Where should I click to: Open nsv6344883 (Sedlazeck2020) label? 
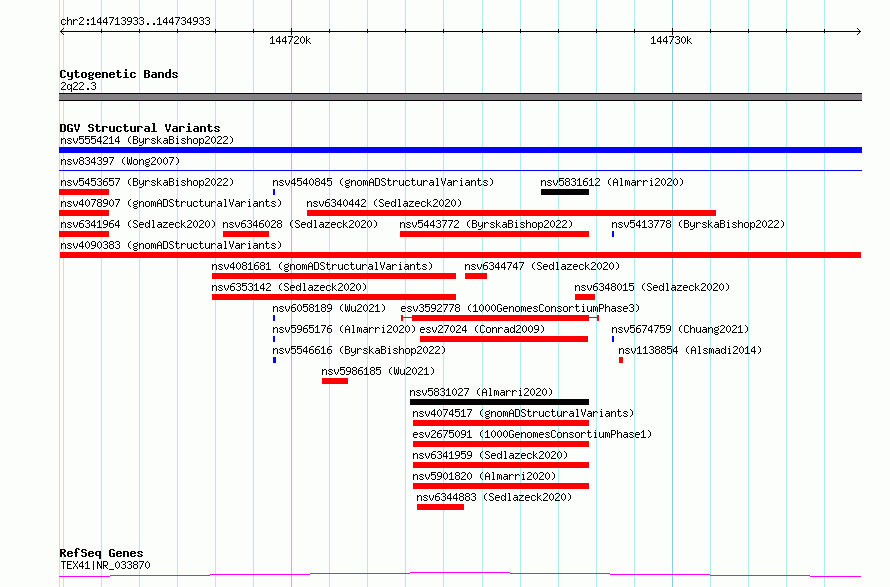[x=494, y=497]
